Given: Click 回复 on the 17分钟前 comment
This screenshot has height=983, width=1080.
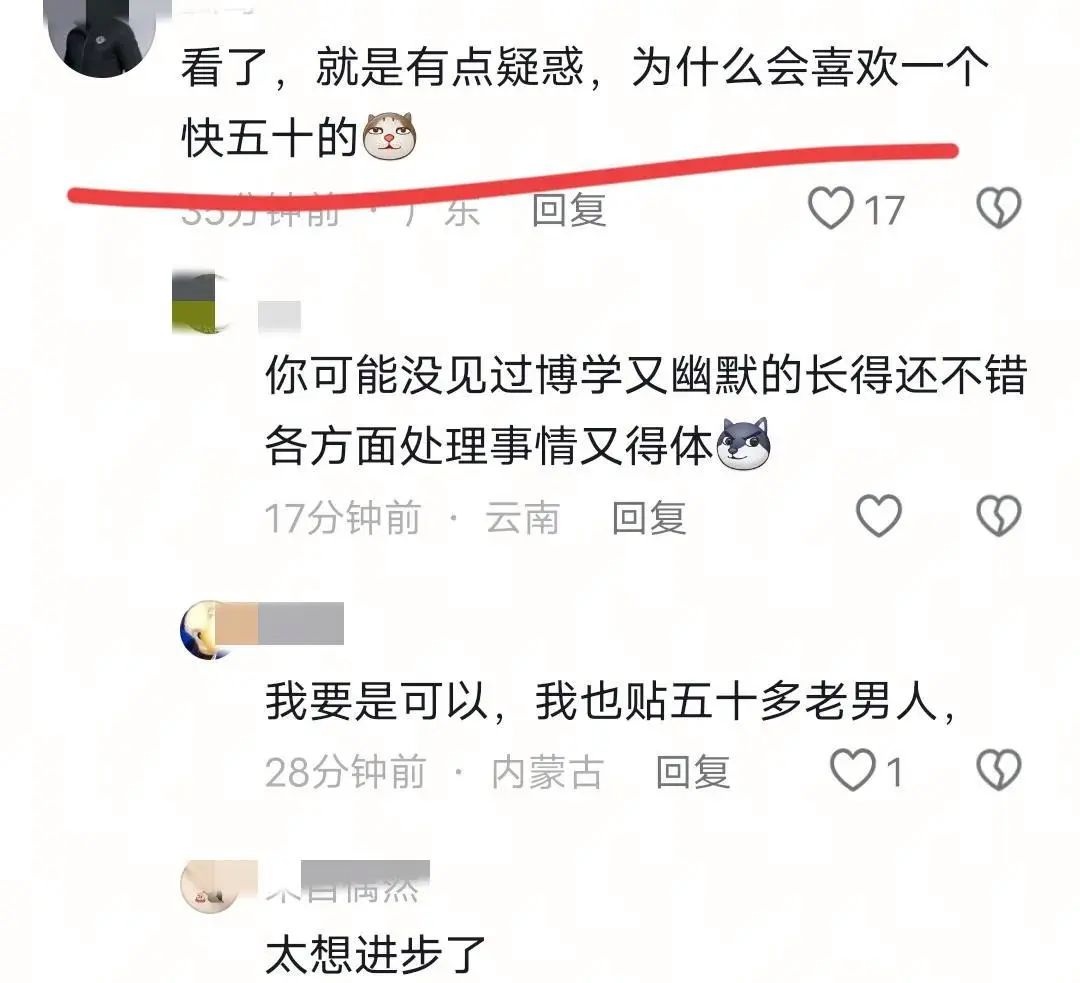Looking at the screenshot, I should pos(649,518).
